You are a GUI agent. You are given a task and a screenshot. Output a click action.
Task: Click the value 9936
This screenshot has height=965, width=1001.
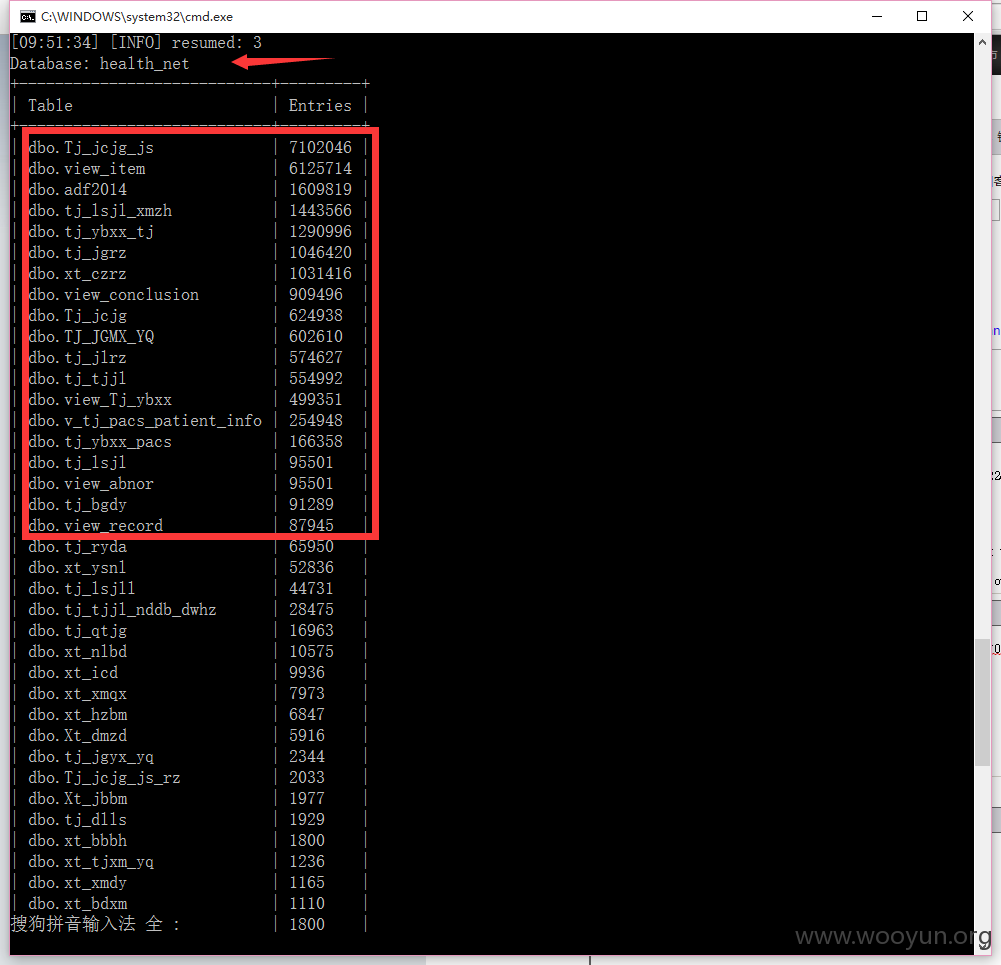point(306,673)
